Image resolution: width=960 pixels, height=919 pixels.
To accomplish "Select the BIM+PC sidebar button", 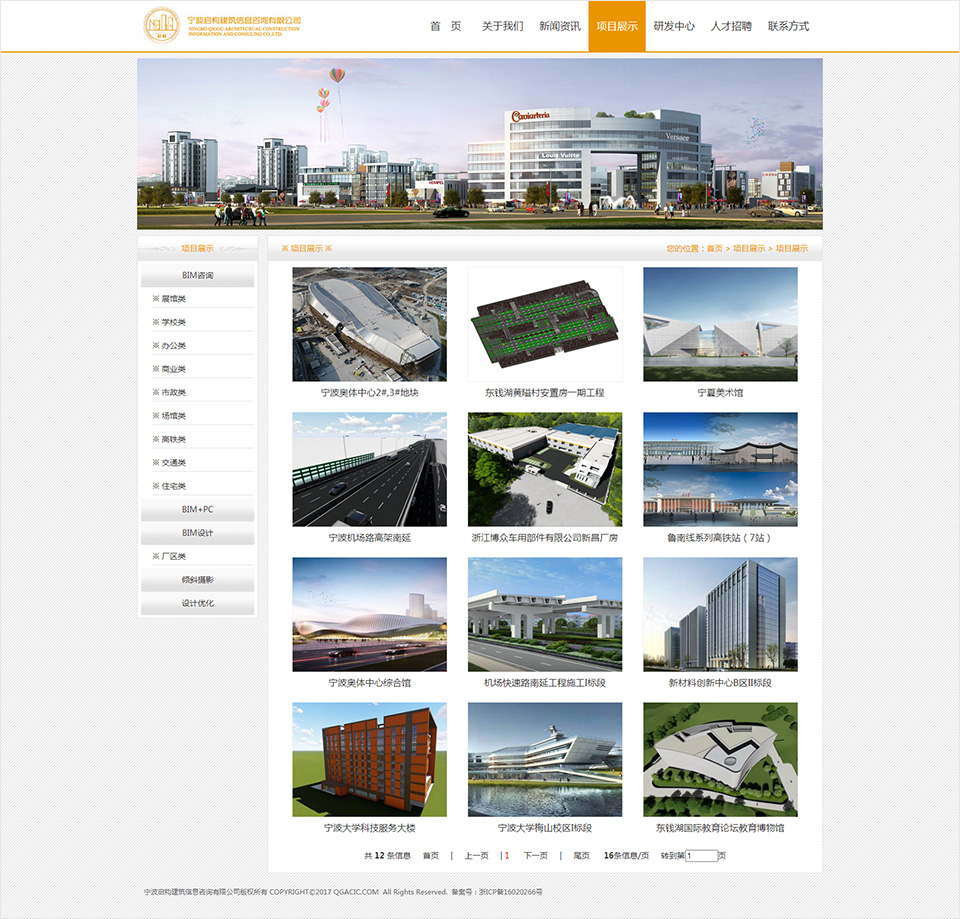I will point(200,509).
